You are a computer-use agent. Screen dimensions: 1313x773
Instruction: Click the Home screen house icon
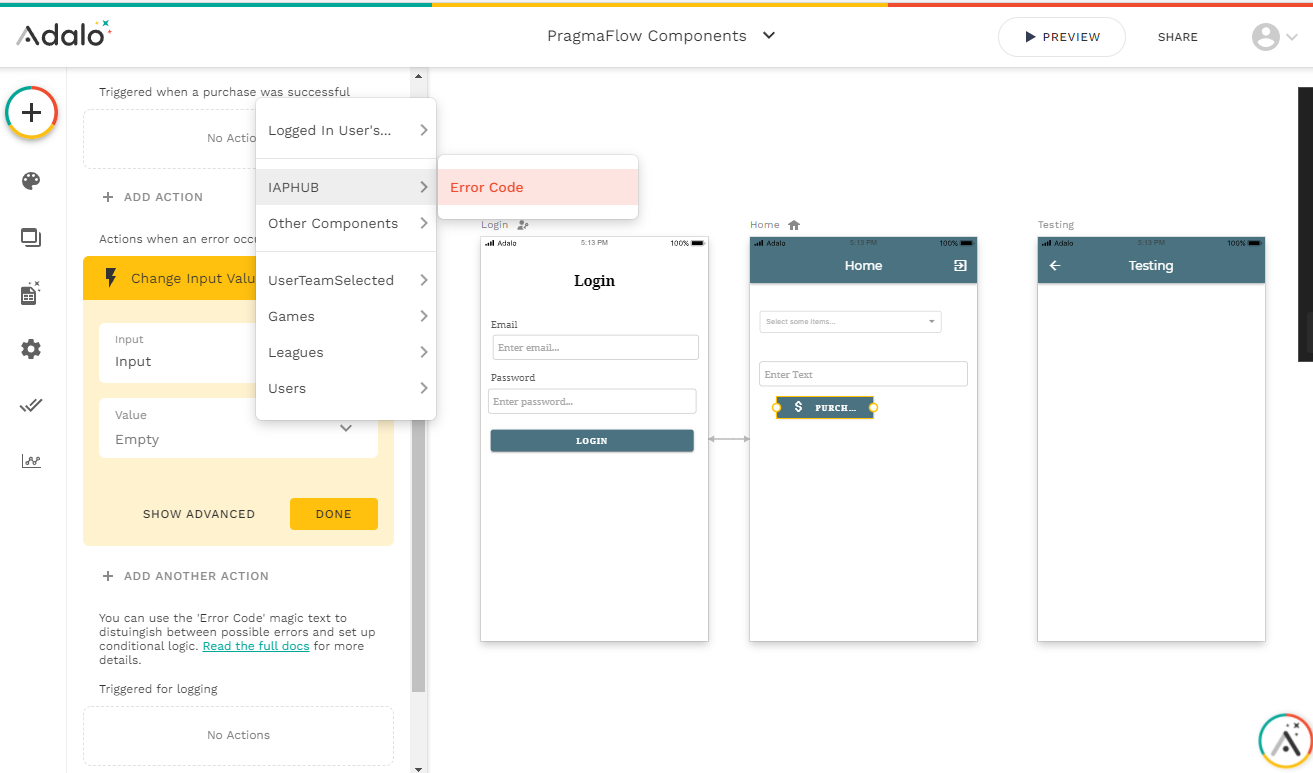[794, 225]
